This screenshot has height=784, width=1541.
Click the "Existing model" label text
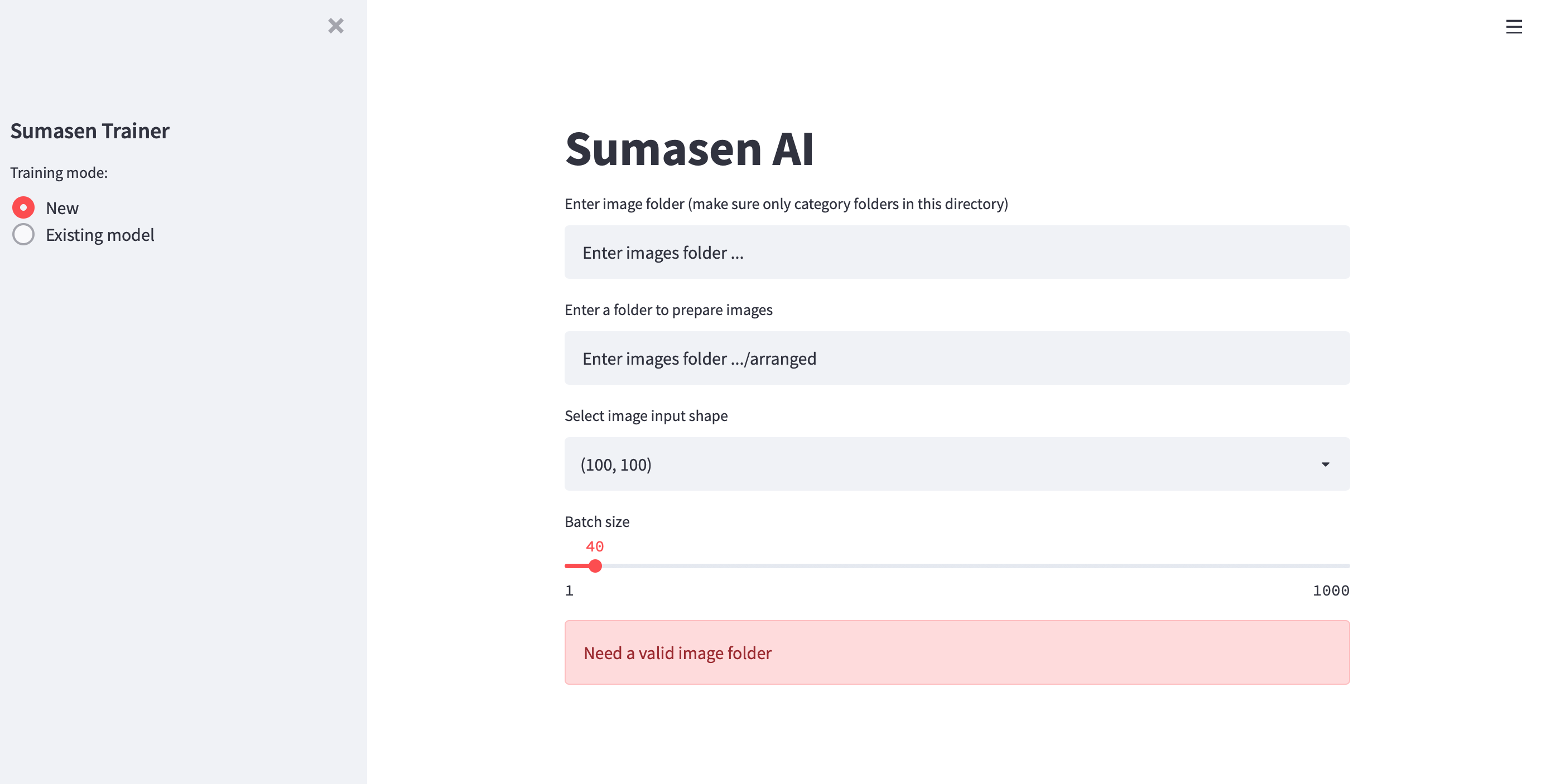click(x=100, y=235)
